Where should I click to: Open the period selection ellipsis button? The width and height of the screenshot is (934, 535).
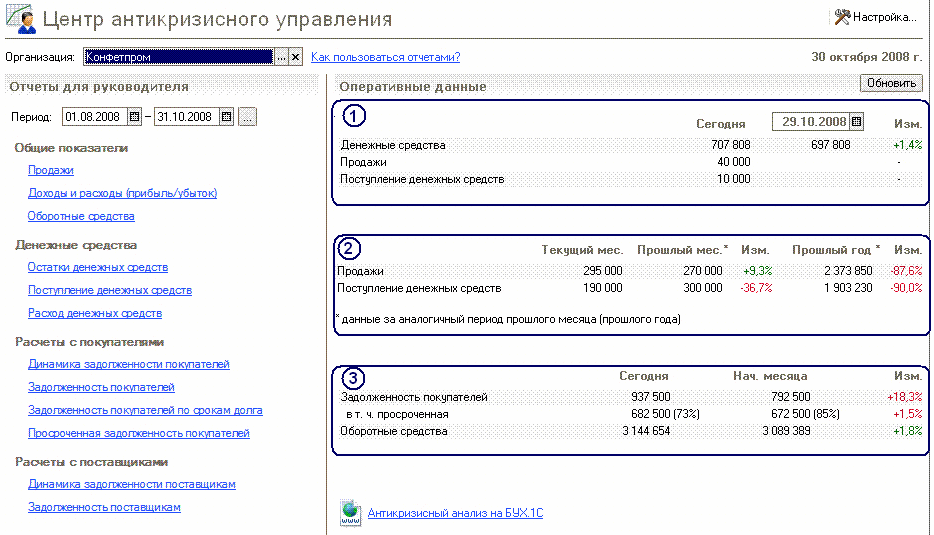247,117
